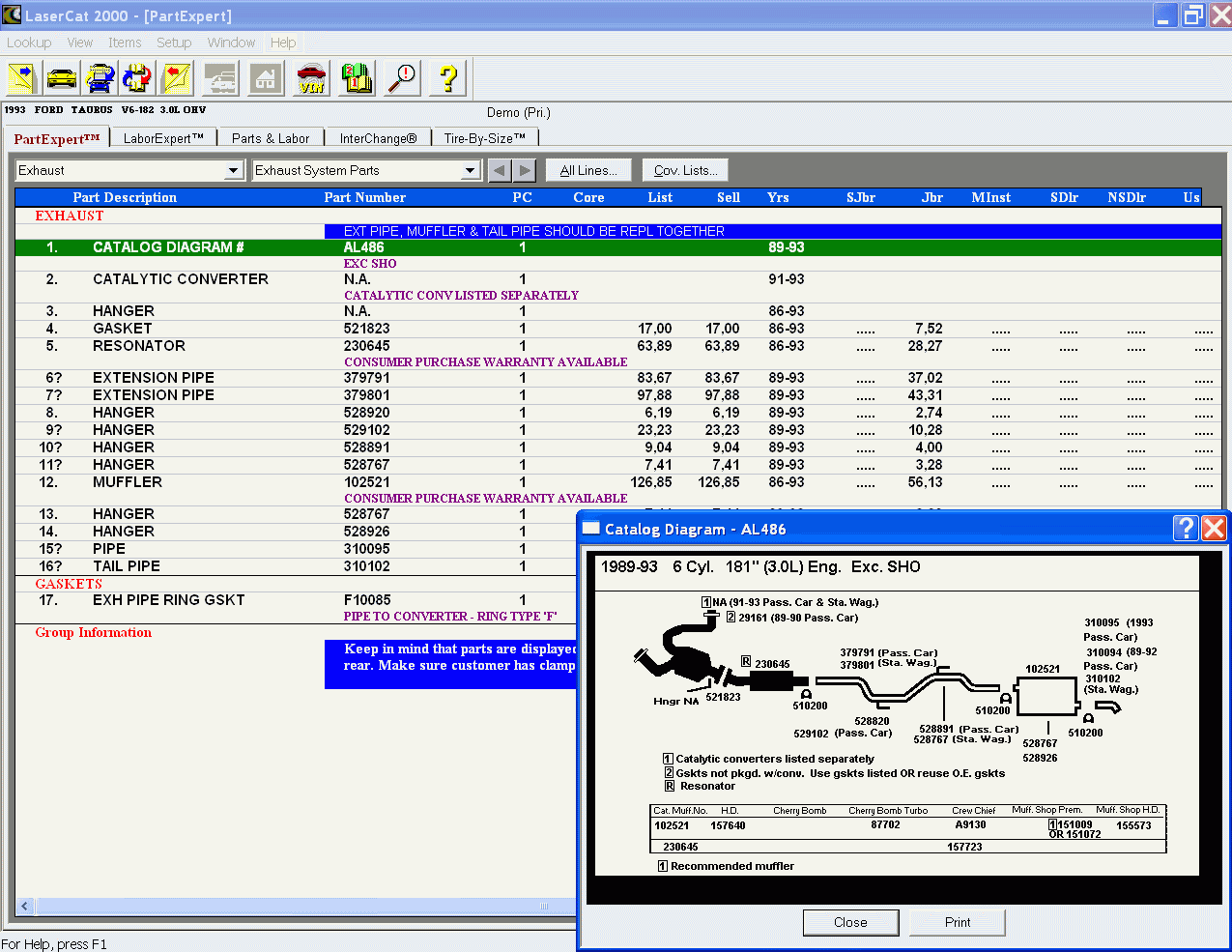Click the magnifying glass alert toolbar icon

pyautogui.click(x=402, y=78)
